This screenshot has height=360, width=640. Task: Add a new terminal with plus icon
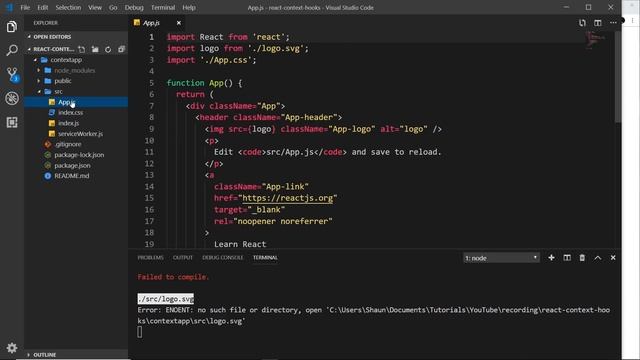click(551, 258)
